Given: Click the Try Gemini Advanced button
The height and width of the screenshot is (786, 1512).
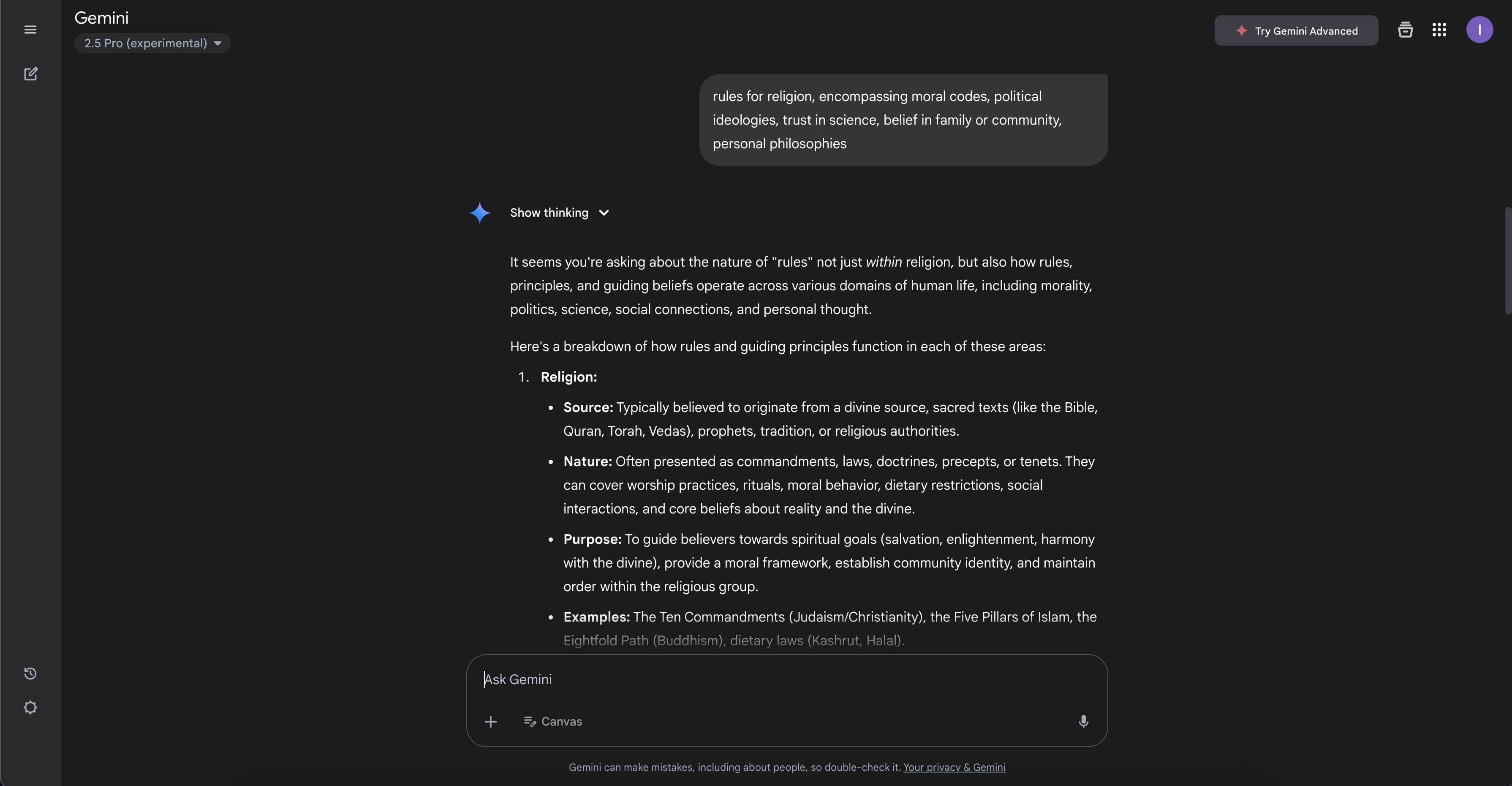Looking at the screenshot, I should pos(1296,30).
